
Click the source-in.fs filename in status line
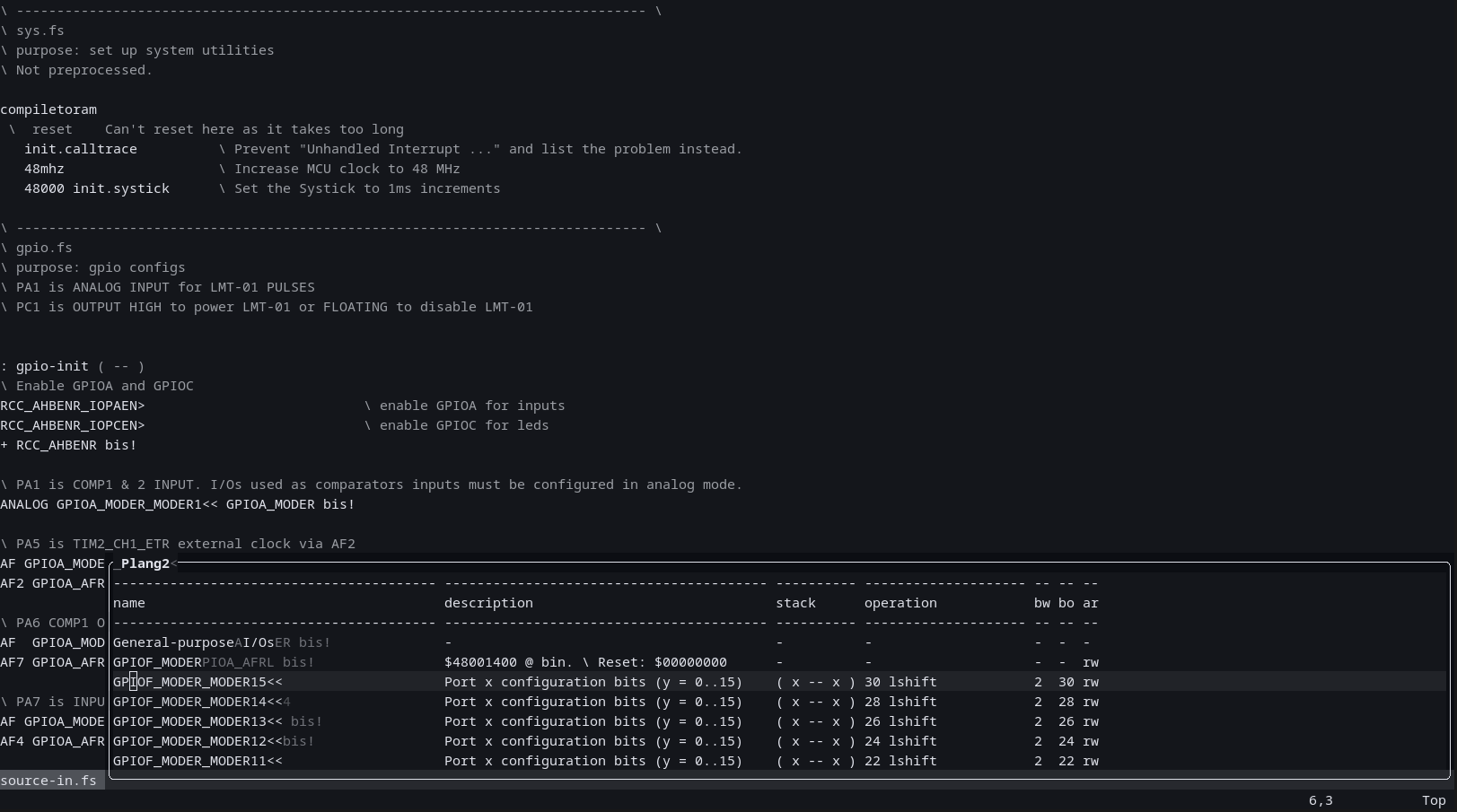tap(48, 781)
